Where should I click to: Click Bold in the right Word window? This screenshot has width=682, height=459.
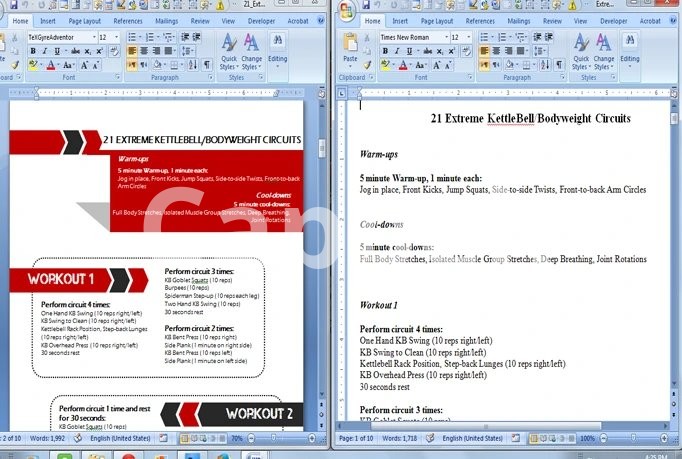[384, 51]
